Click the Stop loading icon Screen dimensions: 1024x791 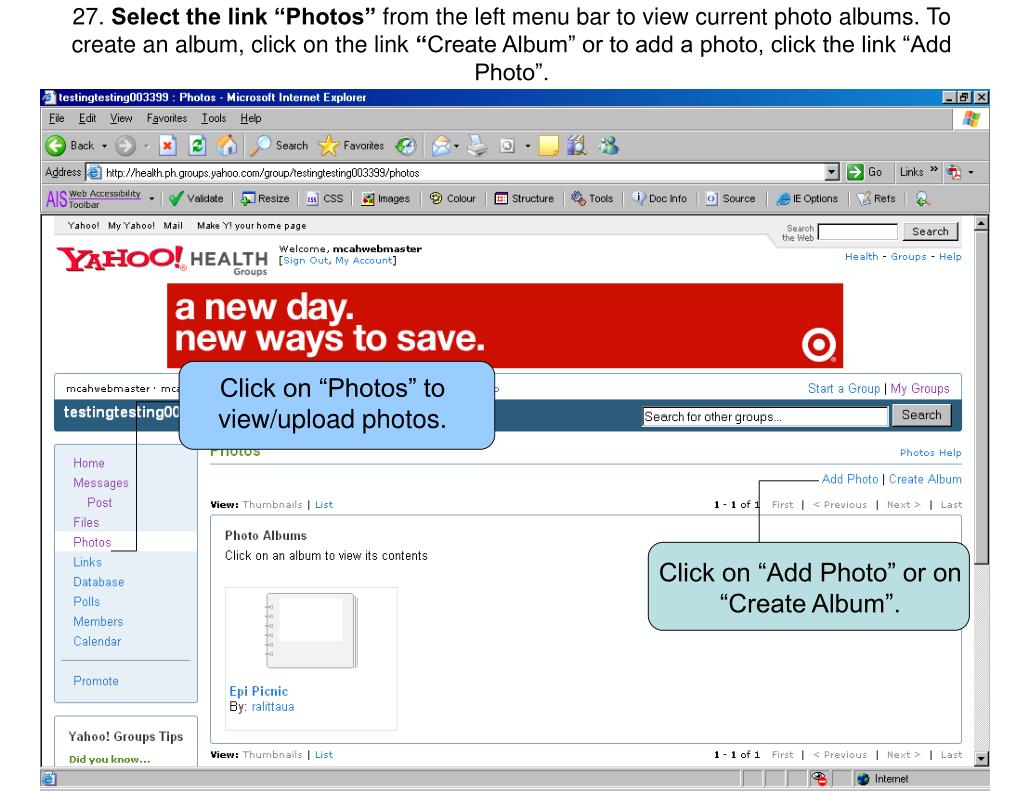pos(168,146)
